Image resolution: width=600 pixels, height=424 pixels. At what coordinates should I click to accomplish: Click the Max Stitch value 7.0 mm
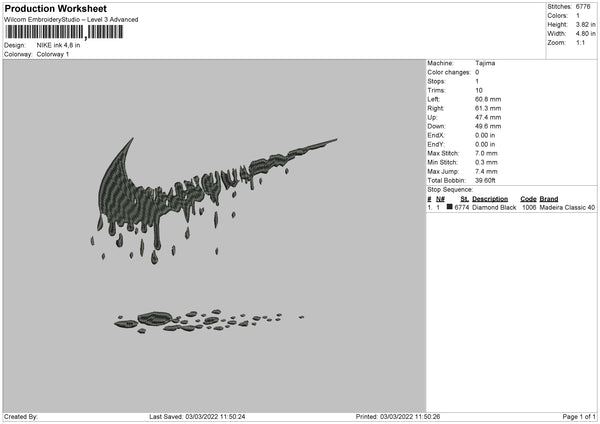pos(486,153)
